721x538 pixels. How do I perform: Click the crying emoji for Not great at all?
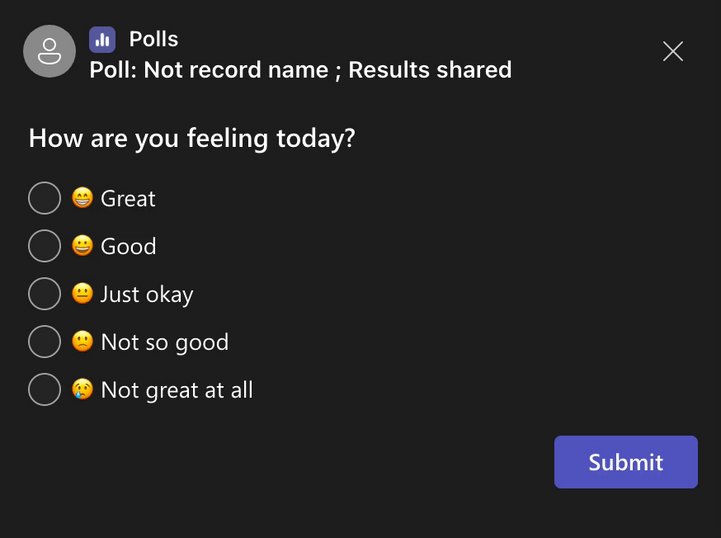click(83, 389)
